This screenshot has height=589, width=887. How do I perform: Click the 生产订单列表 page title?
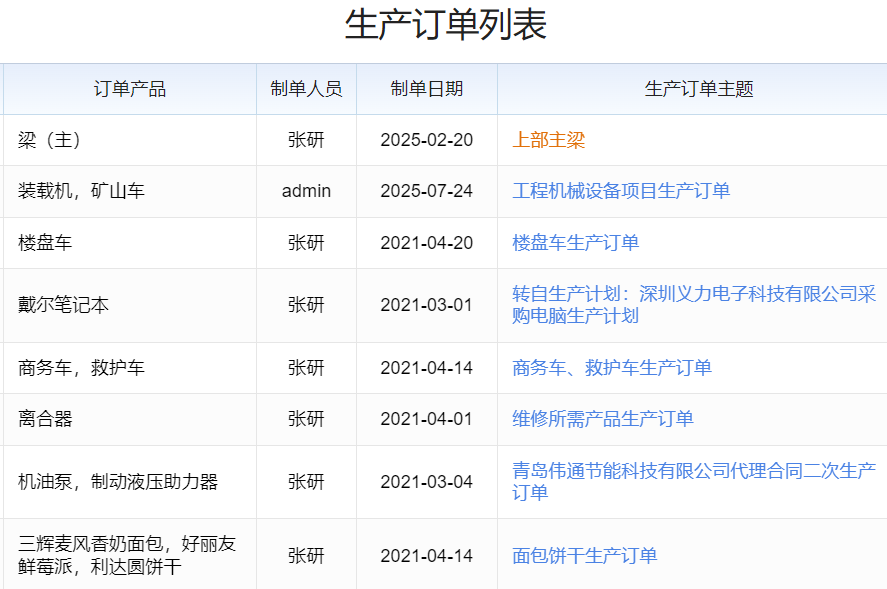tap(445, 25)
